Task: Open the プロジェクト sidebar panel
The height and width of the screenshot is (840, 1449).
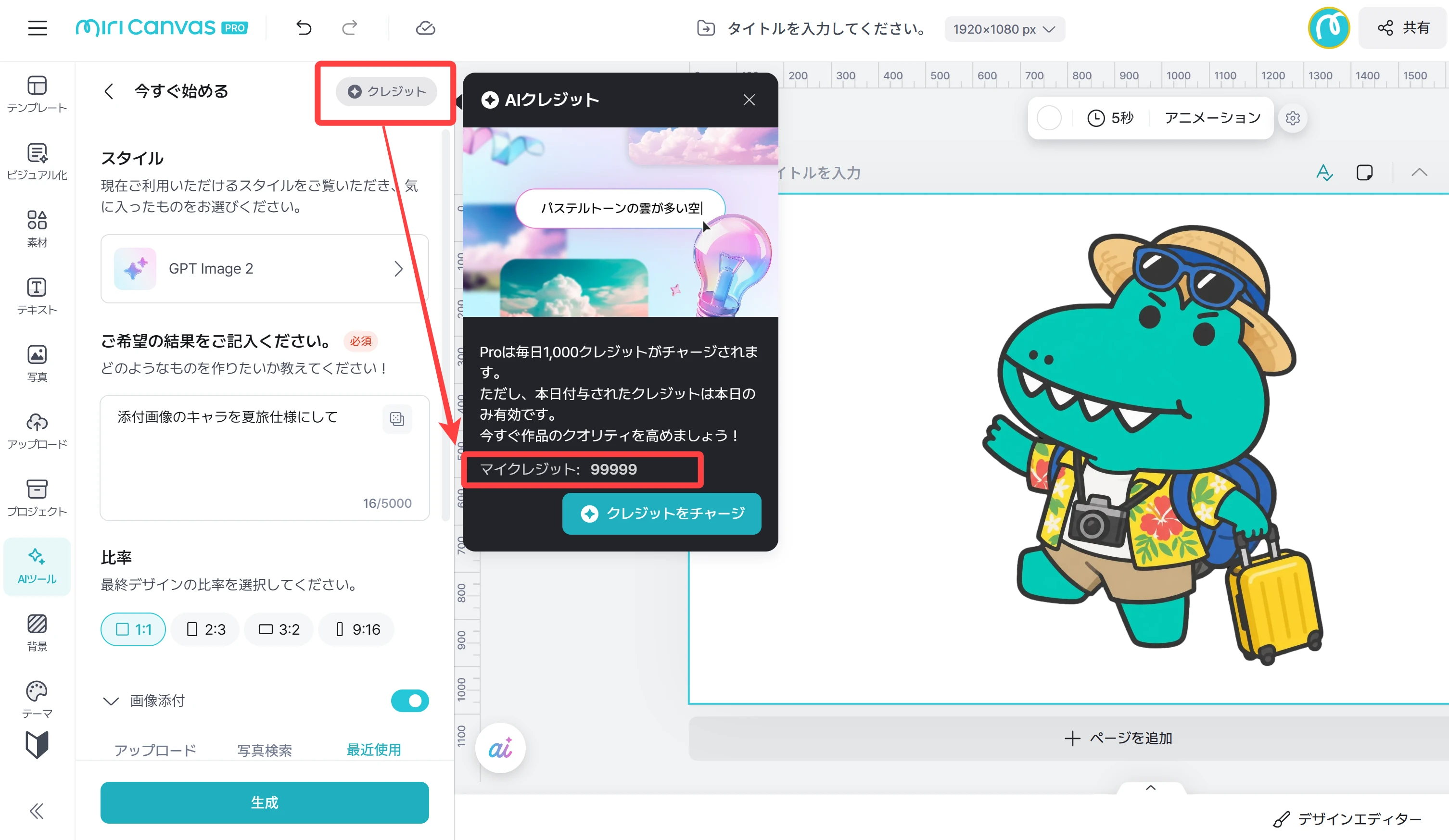Action: [38, 498]
